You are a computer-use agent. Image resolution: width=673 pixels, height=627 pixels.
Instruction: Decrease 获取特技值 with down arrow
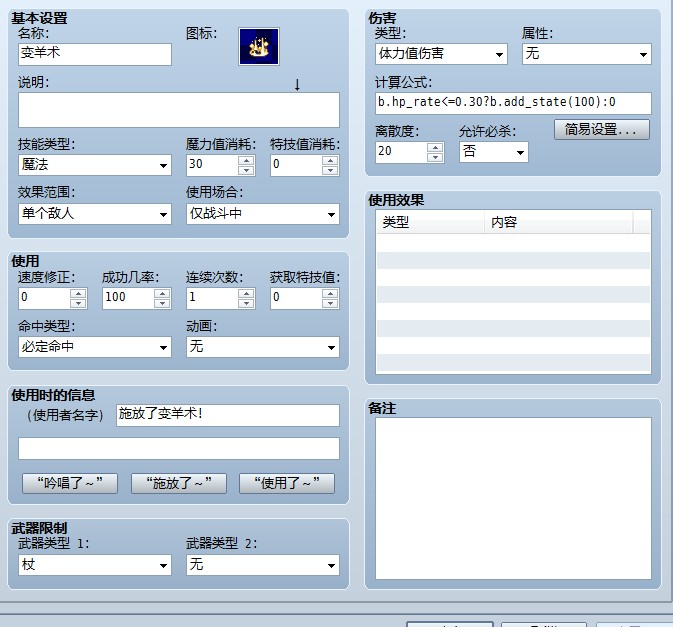click(x=330, y=303)
